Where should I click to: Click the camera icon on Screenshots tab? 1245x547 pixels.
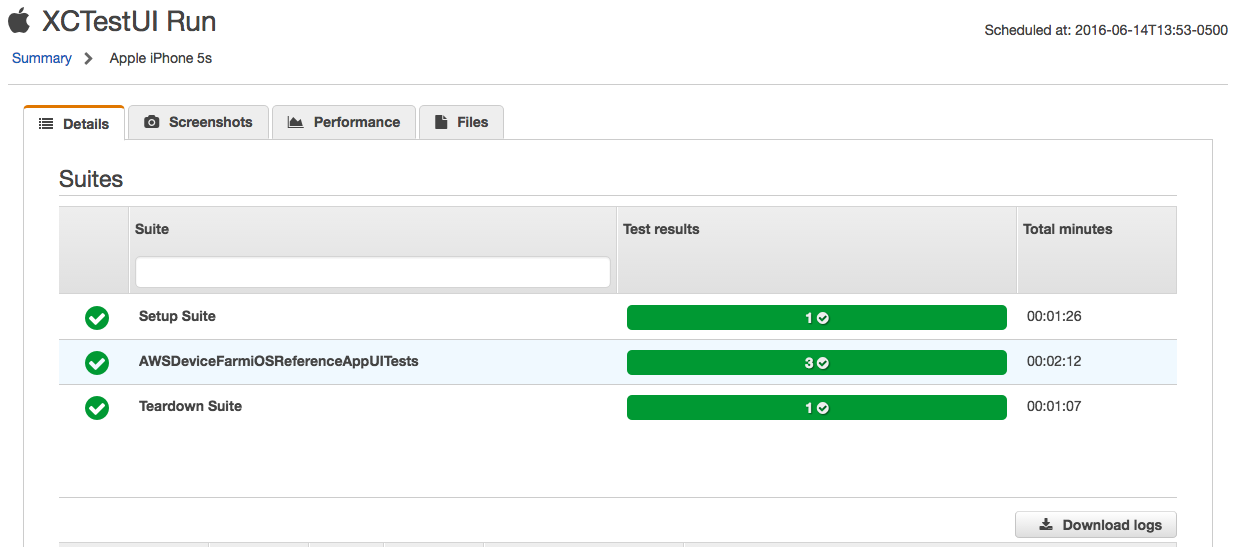(152, 122)
